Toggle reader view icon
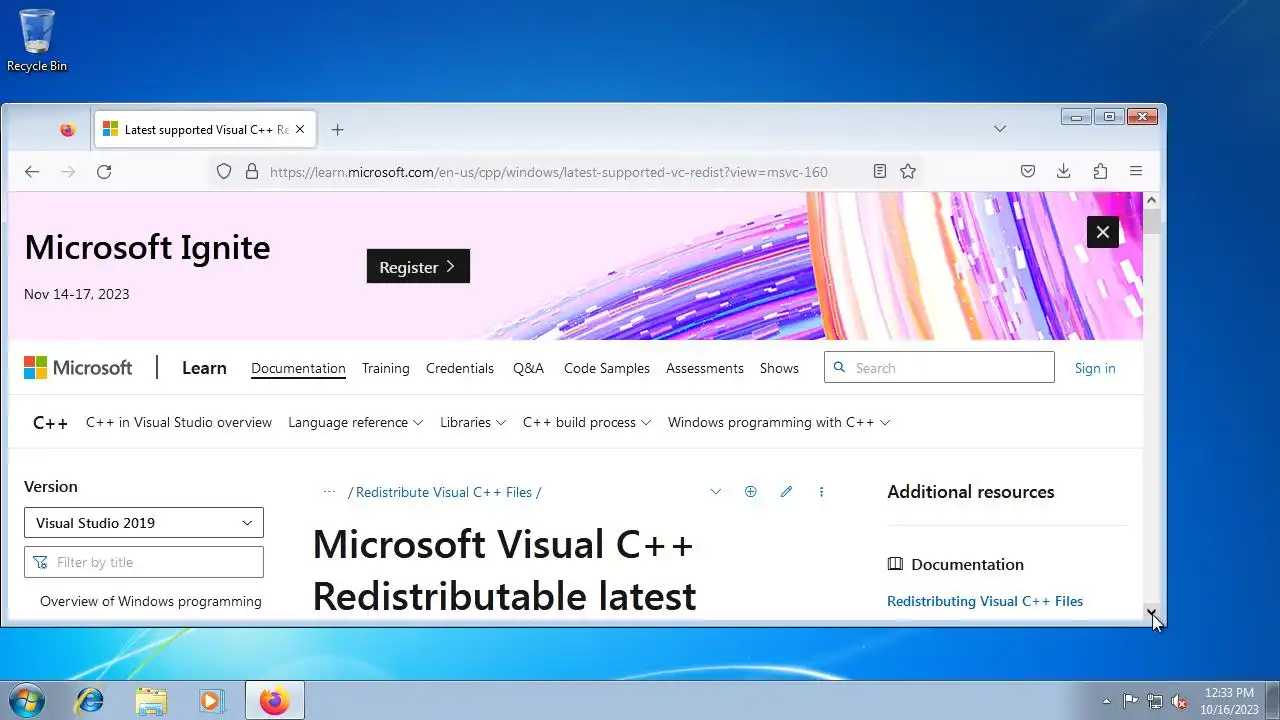Image resolution: width=1280 pixels, height=720 pixels. tap(880, 172)
